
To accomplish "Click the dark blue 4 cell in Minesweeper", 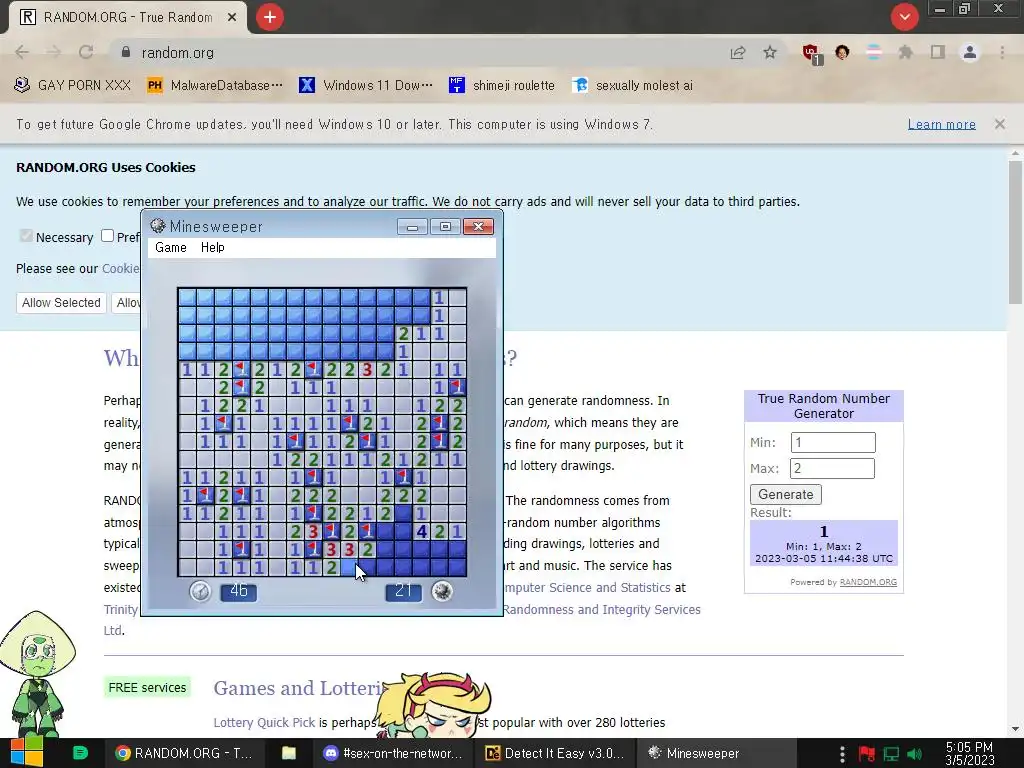I will (422, 532).
